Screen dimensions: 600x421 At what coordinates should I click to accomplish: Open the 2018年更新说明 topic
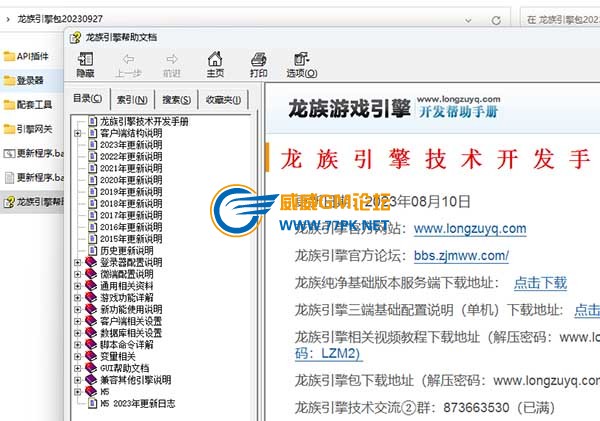tap(131, 204)
